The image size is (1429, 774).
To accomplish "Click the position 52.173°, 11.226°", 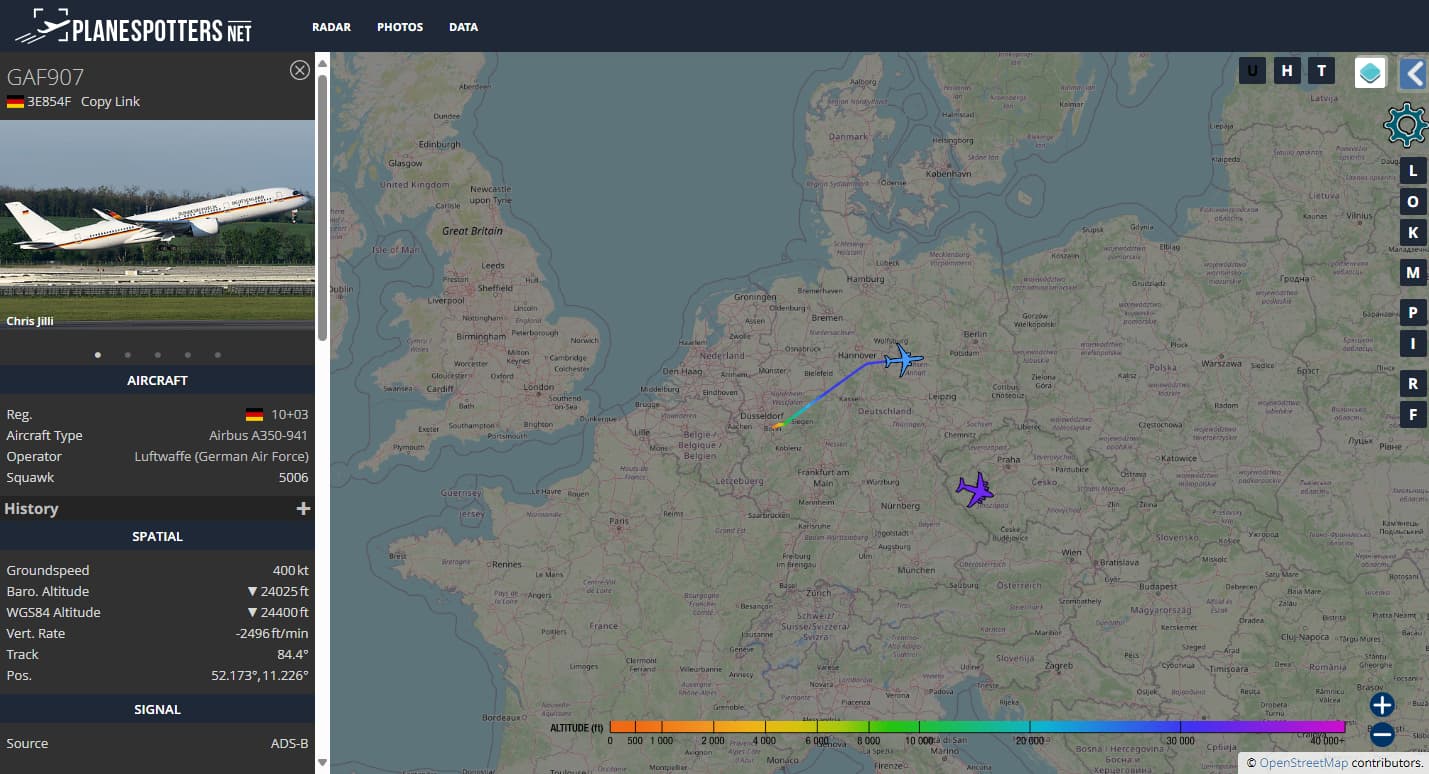I will coord(260,676).
